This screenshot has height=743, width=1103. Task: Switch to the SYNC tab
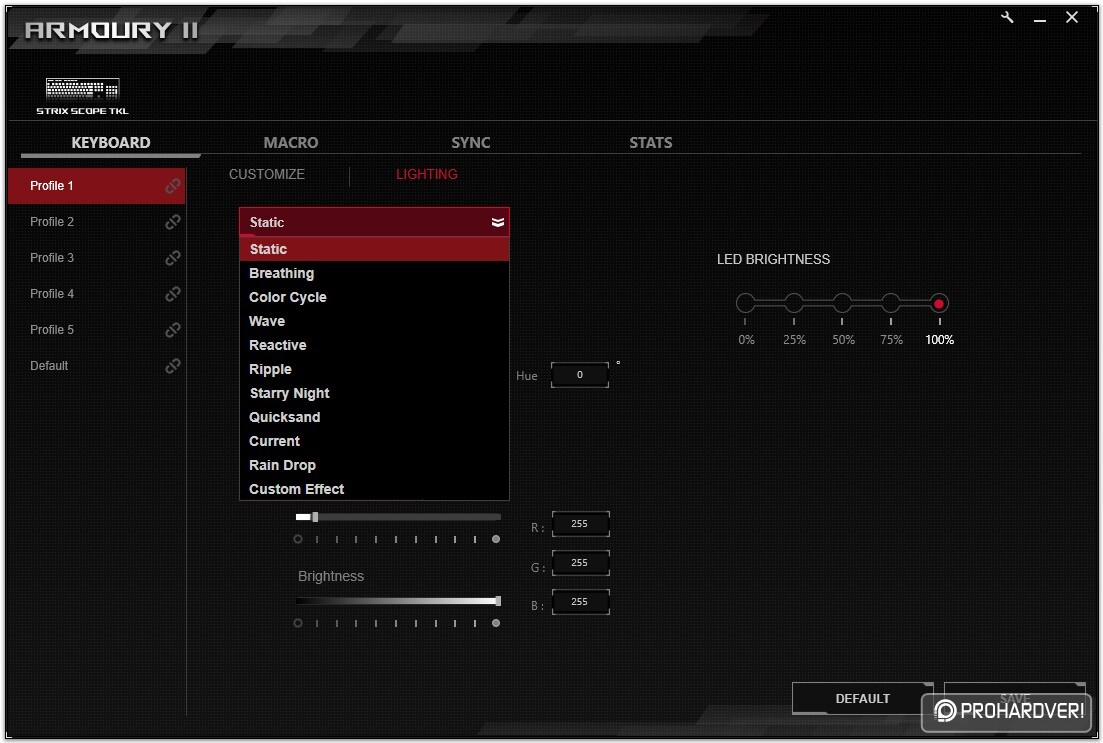471,142
